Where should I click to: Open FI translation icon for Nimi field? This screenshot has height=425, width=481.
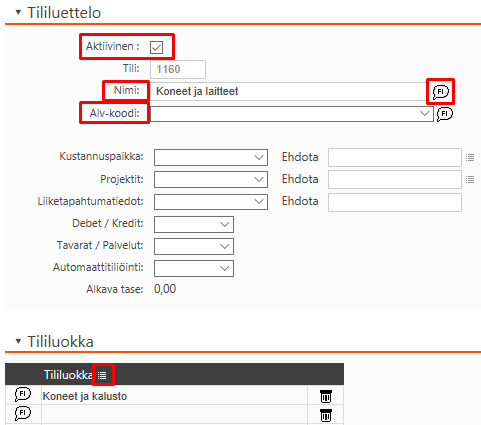point(441,92)
